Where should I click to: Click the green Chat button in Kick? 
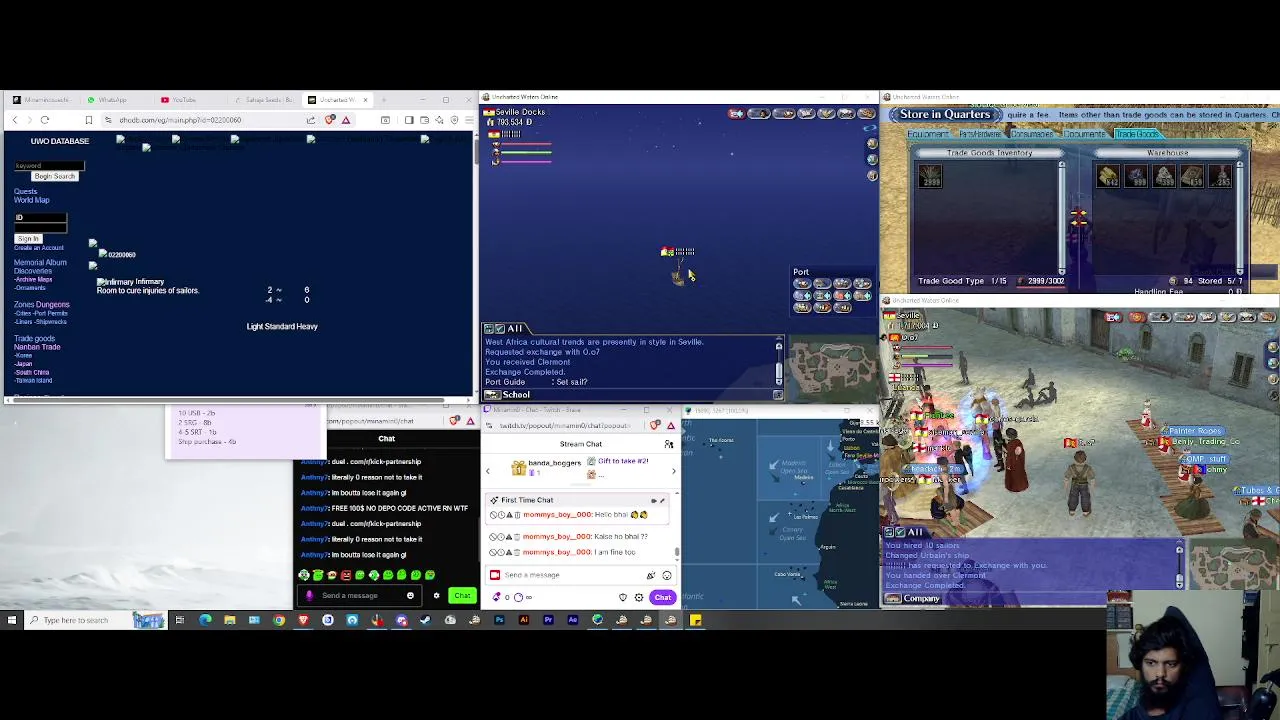(x=462, y=596)
